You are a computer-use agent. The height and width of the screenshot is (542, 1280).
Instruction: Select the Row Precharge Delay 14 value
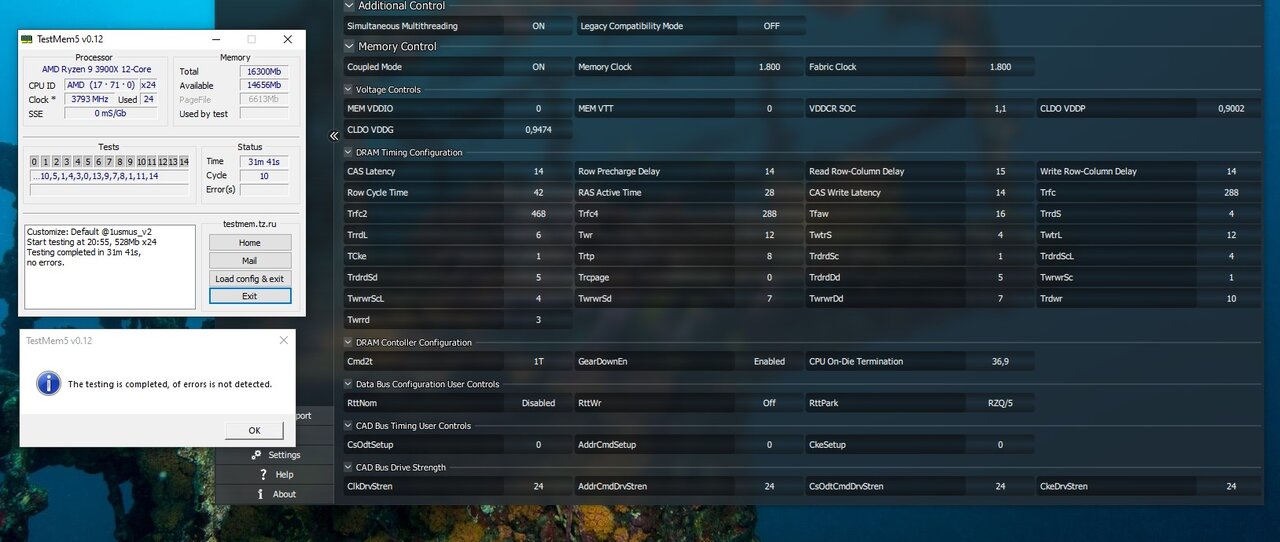click(769, 171)
